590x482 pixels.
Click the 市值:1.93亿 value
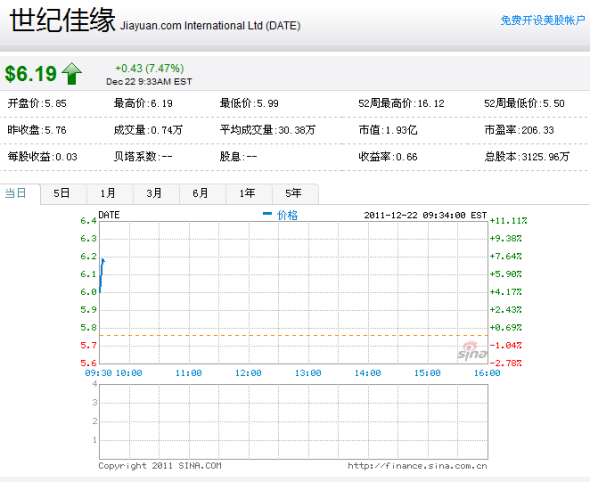pos(388,130)
